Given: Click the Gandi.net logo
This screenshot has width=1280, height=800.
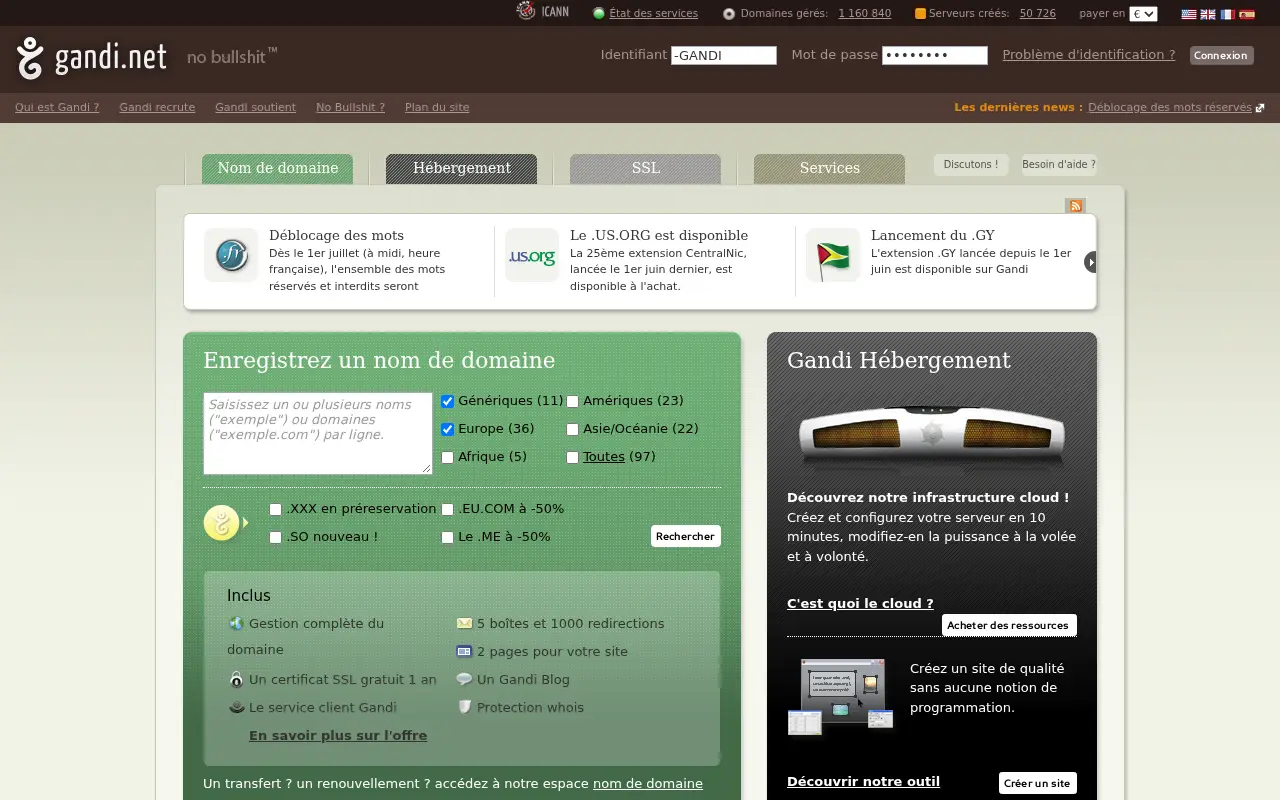Looking at the screenshot, I should click(92, 58).
